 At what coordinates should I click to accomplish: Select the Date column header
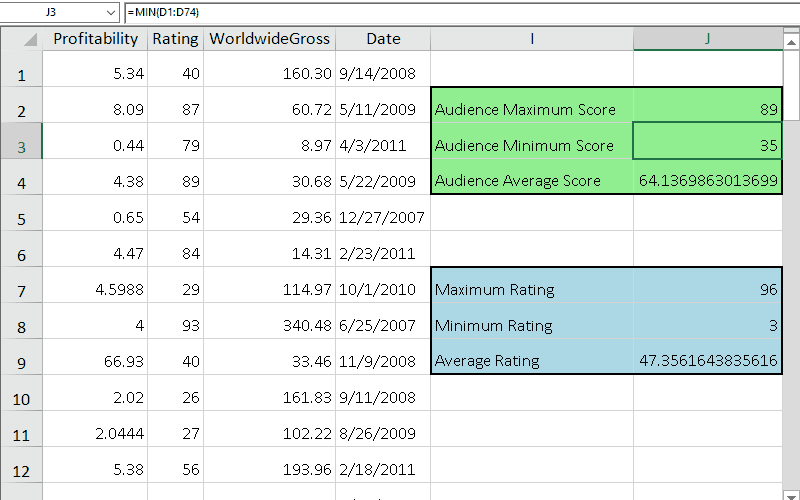[383, 39]
